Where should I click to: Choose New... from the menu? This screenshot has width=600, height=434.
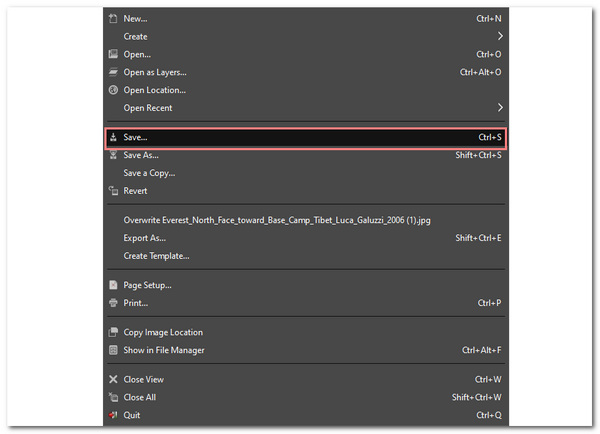click(x=306, y=18)
